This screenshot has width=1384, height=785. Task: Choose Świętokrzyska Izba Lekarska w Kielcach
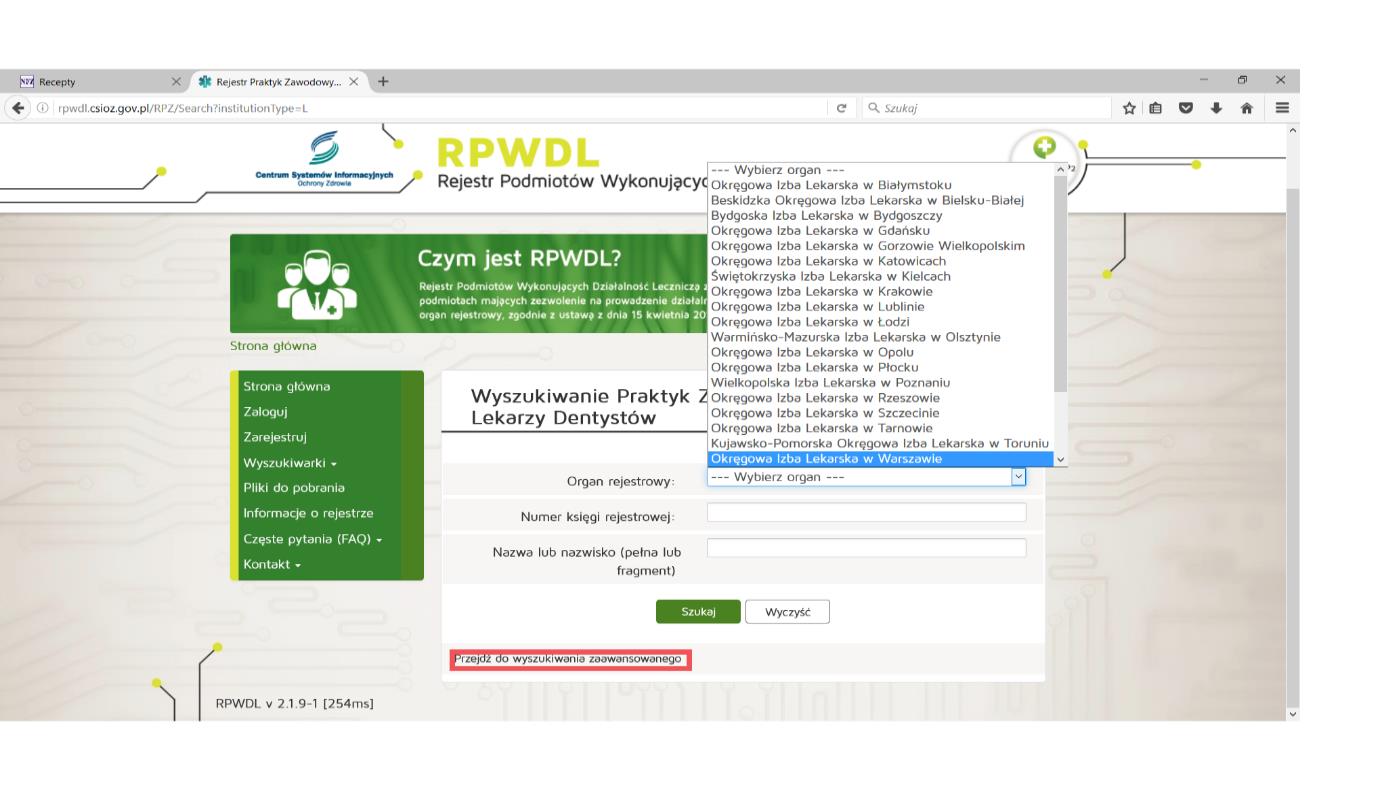click(x=881, y=276)
